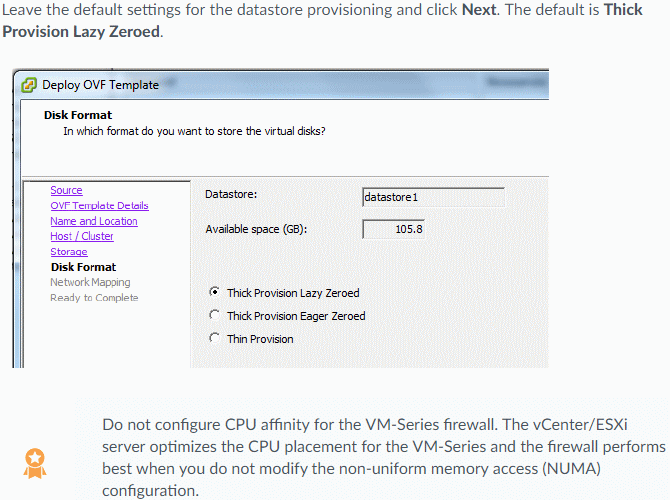This screenshot has height=500, width=670.
Task: Go to OVF Template Details step
Action: pos(99,206)
